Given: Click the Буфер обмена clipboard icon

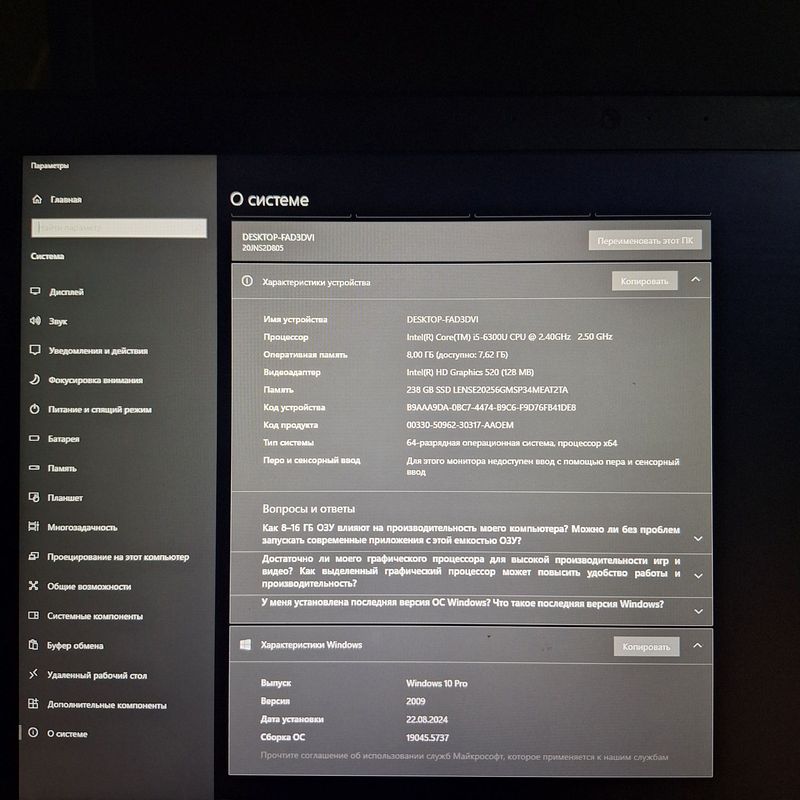Looking at the screenshot, I should [33, 644].
